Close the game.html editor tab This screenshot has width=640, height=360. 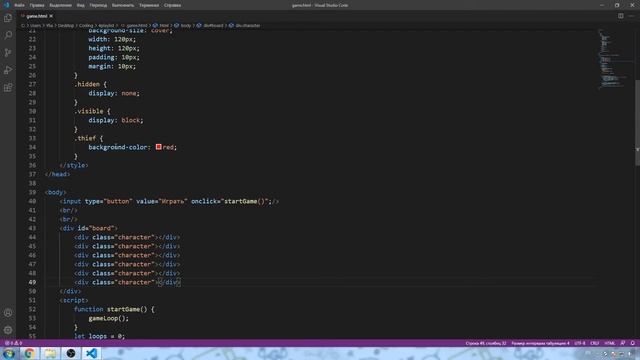click(51, 16)
